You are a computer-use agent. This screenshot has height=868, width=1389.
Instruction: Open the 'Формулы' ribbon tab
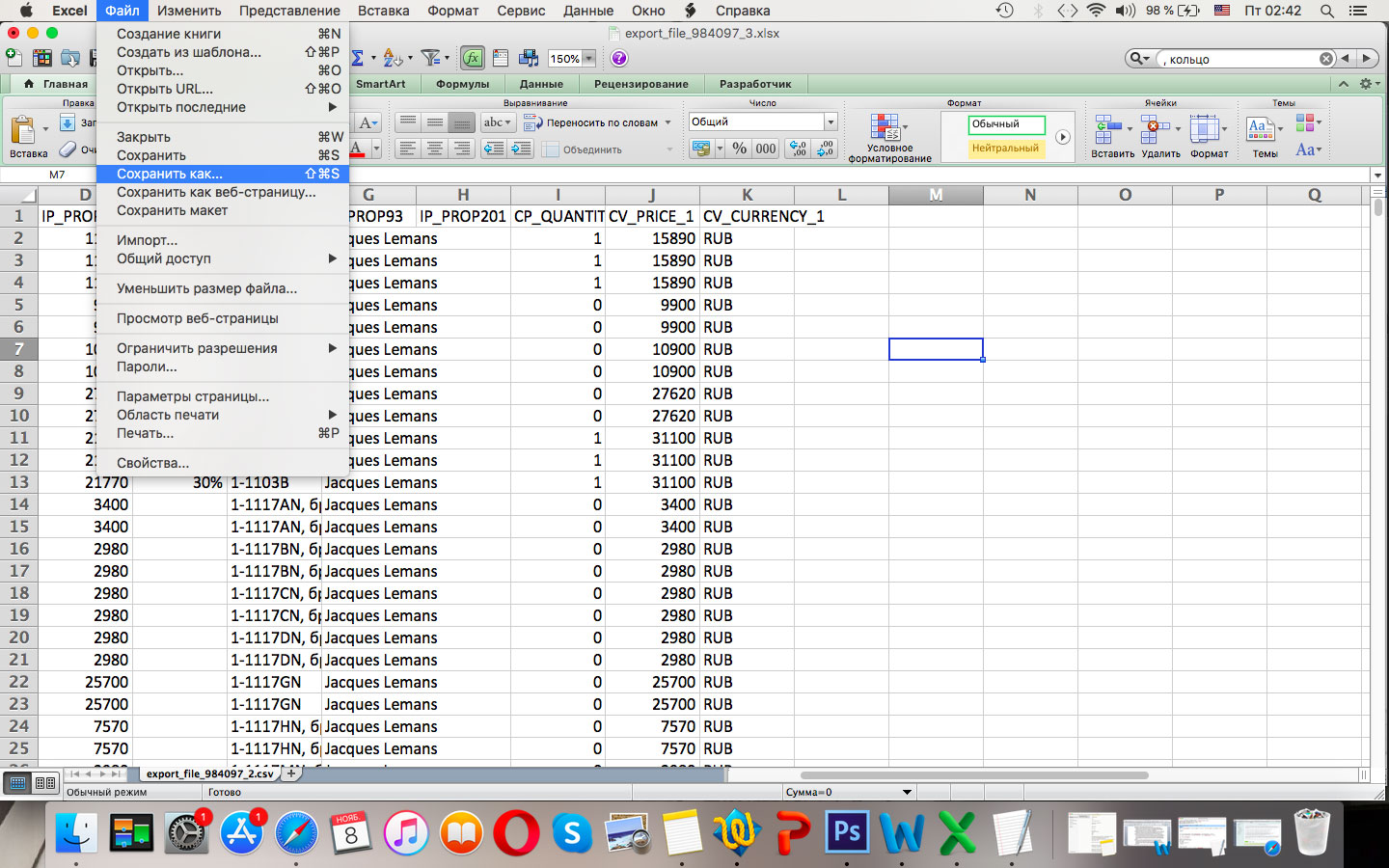point(462,84)
